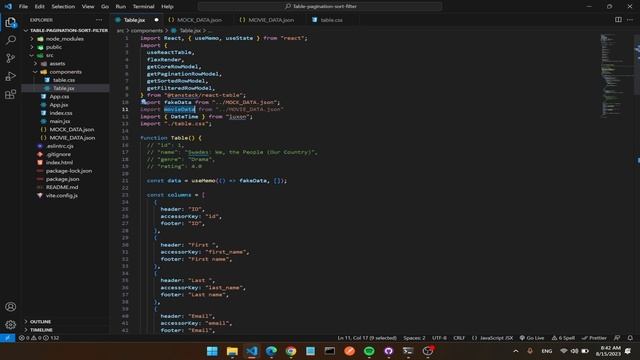Image resolution: width=640 pixels, height=360 pixels.
Task: Open the Accounts menu icon
Action: [x=11, y=307]
